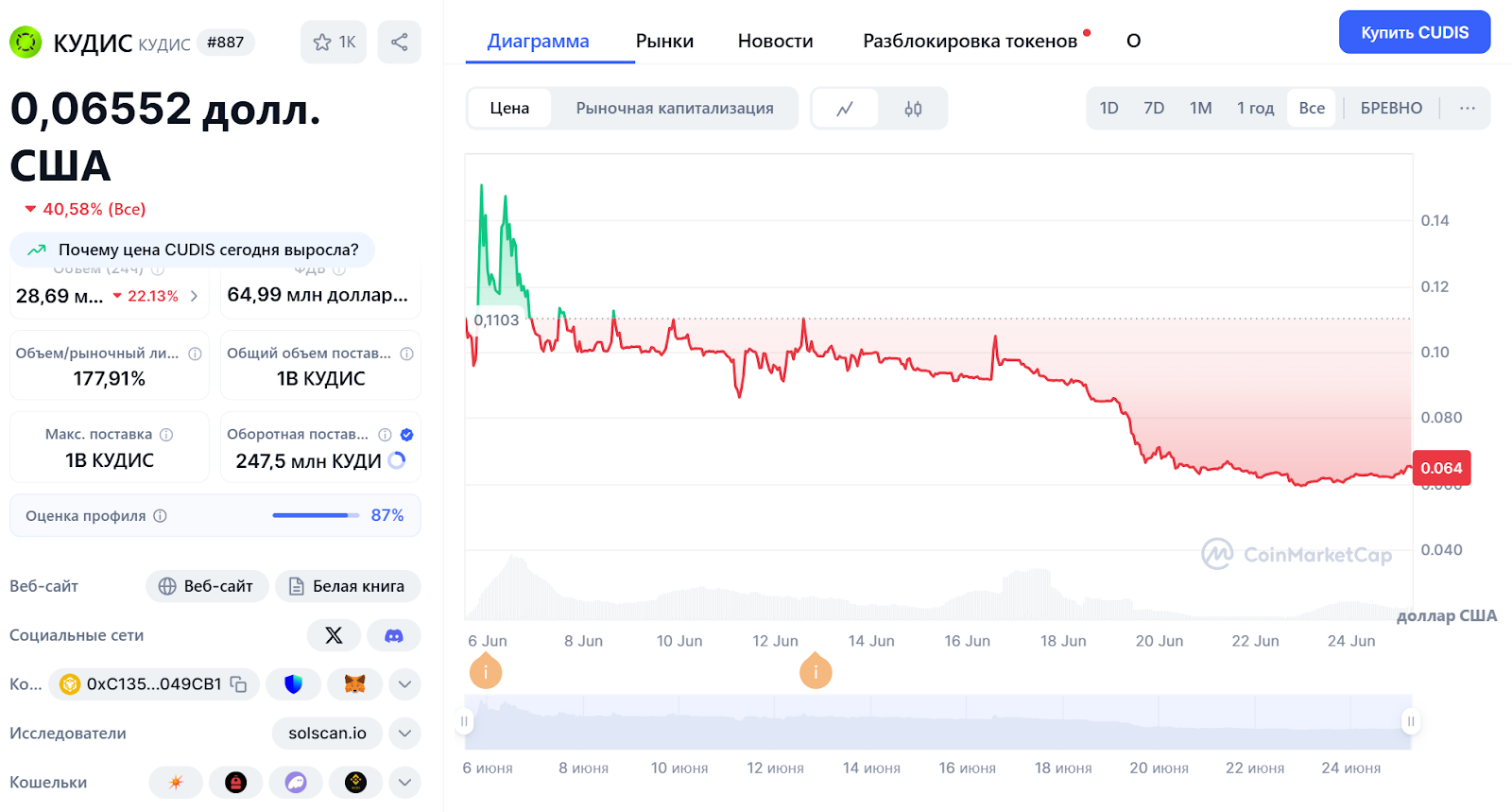Click the circulating supply progress ring
The image size is (1512, 812).
point(397,460)
